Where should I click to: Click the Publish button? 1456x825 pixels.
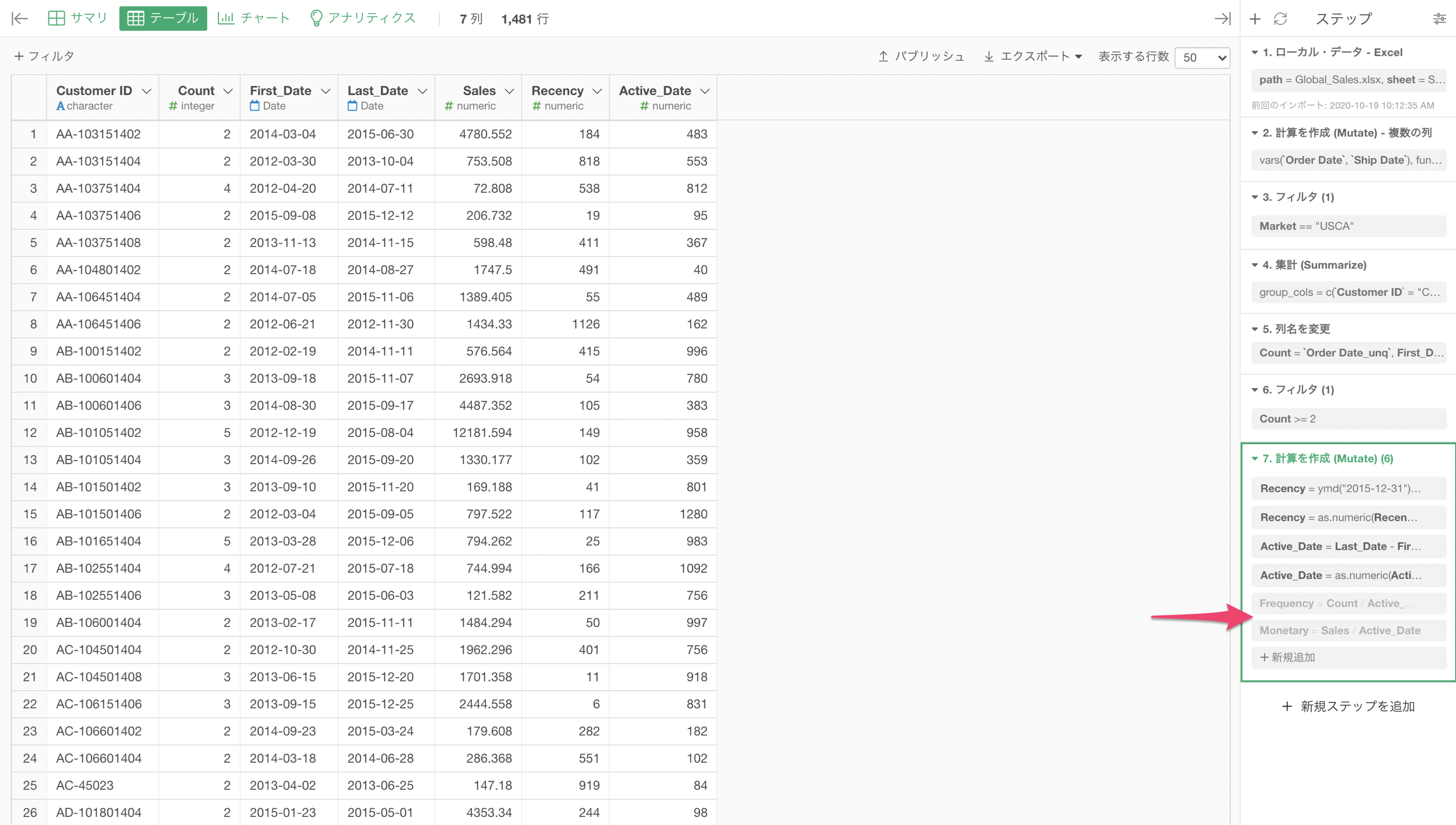click(921, 56)
